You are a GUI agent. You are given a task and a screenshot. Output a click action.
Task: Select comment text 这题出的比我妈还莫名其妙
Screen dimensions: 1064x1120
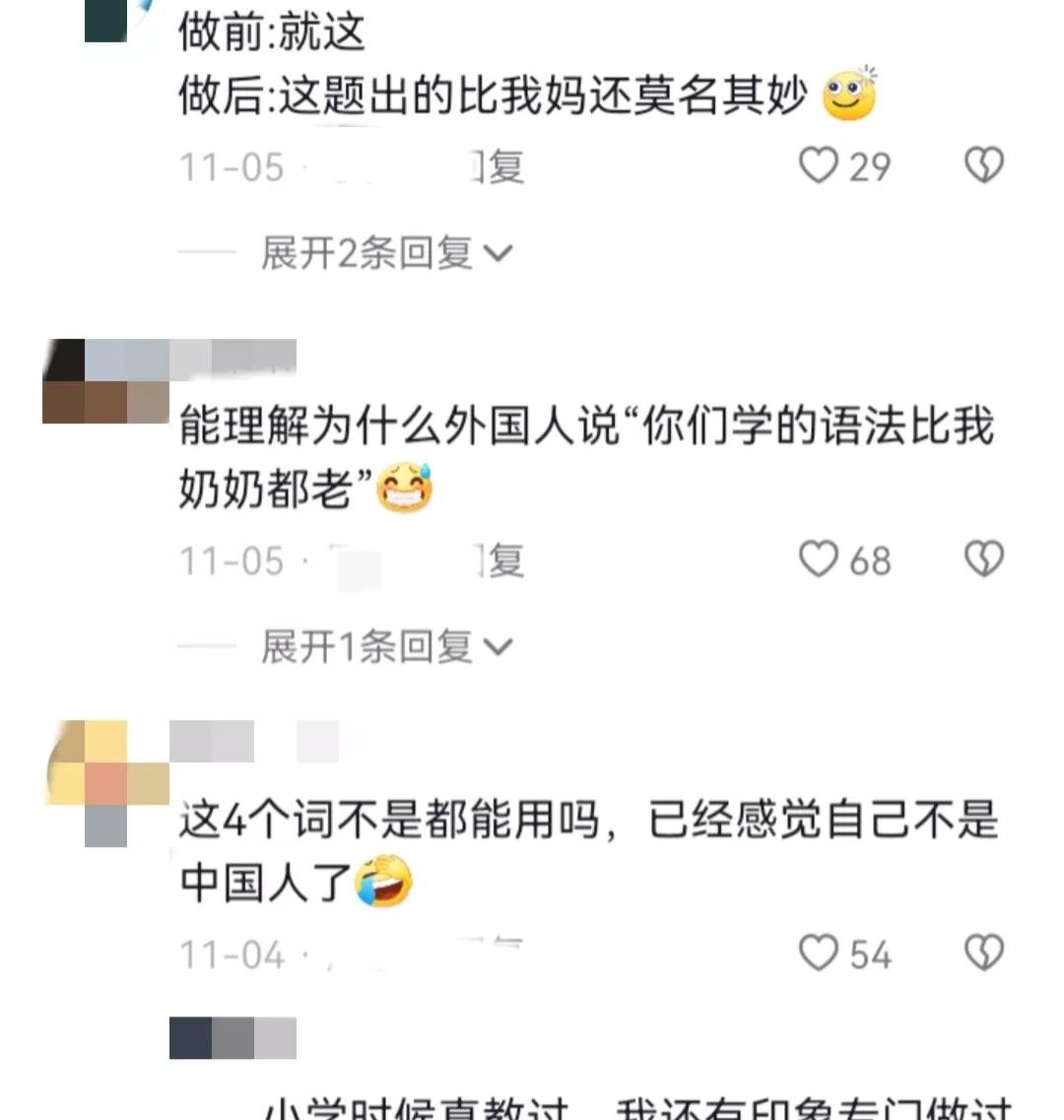click(493, 95)
